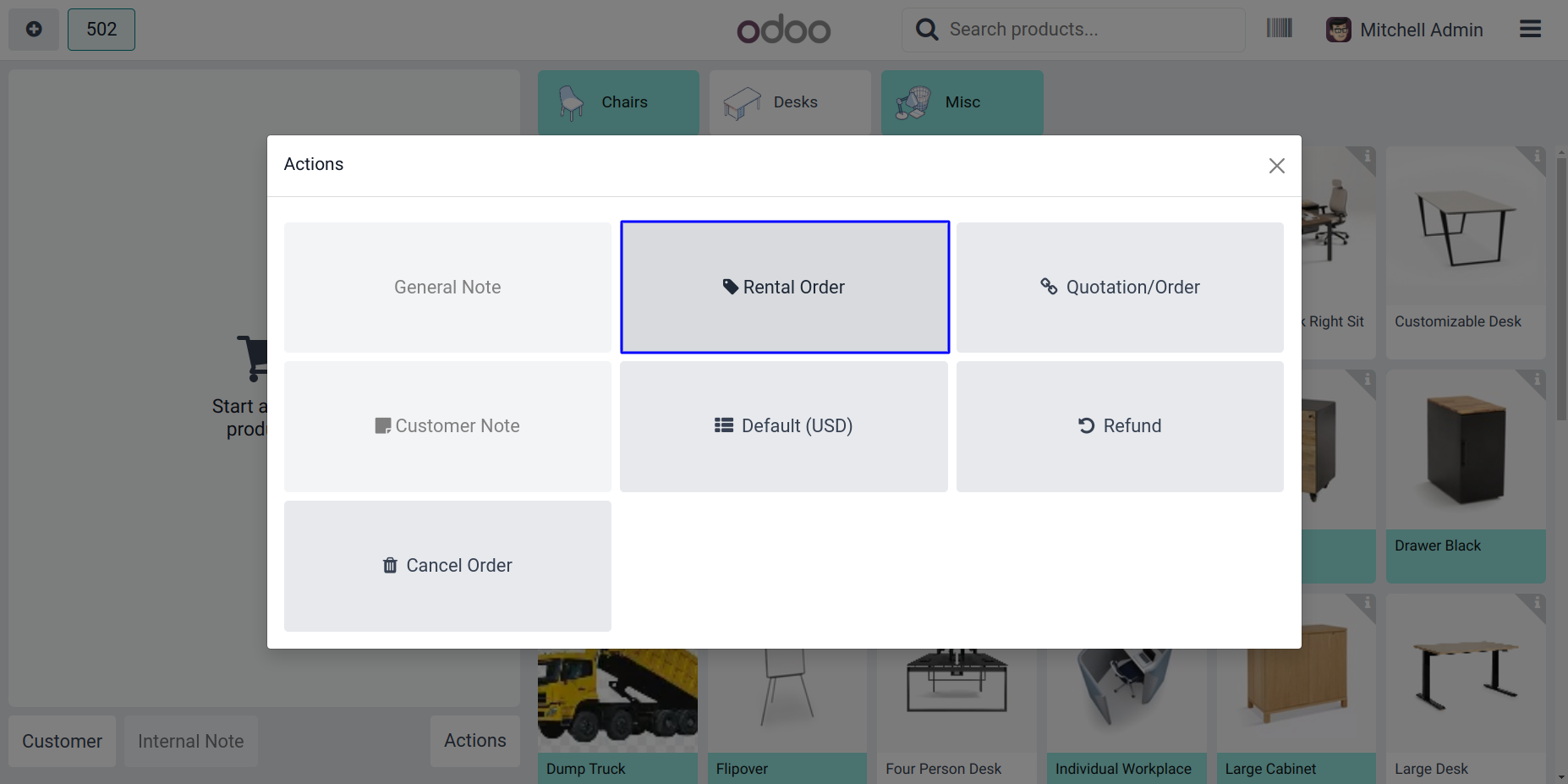Select order number 502
Viewport: 1568px width, 784px height.
101,30
